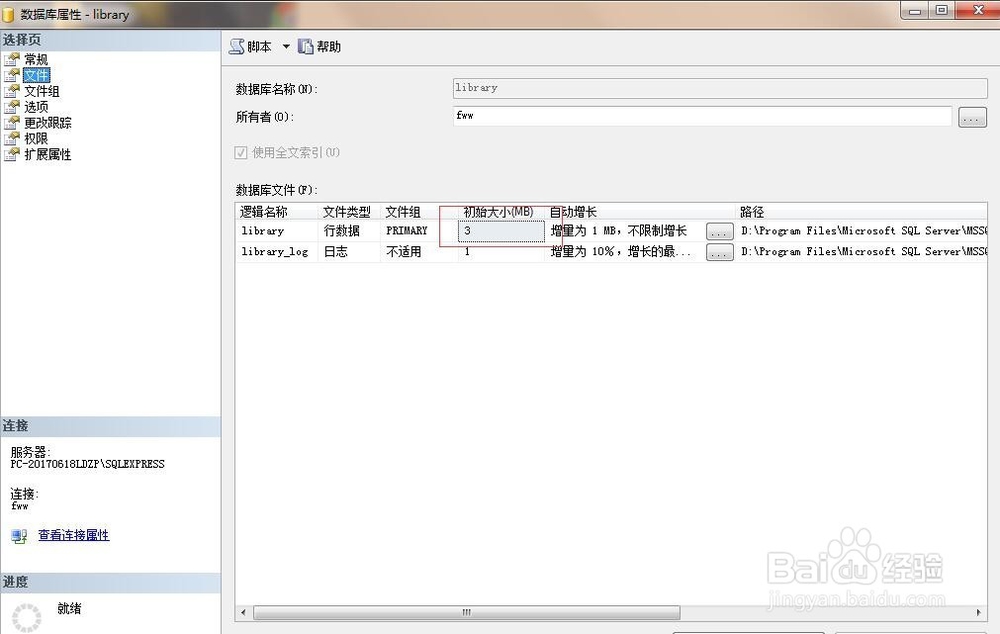Click the 文件组 page icon
Image resolution: width=1000 pixels, height=634 pixels.
(11, 91)
